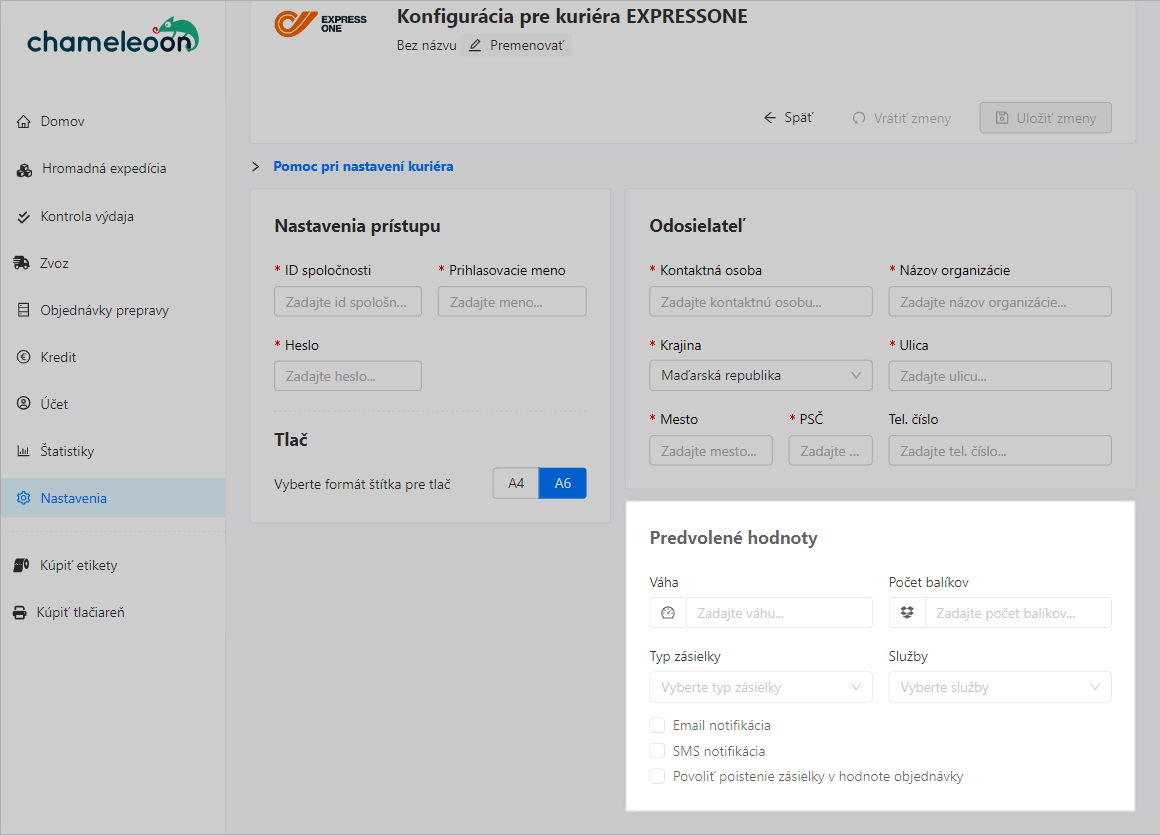1160x835 pixels.
Task: Open the Krajina country dropdown
Action: coord(760,376)
